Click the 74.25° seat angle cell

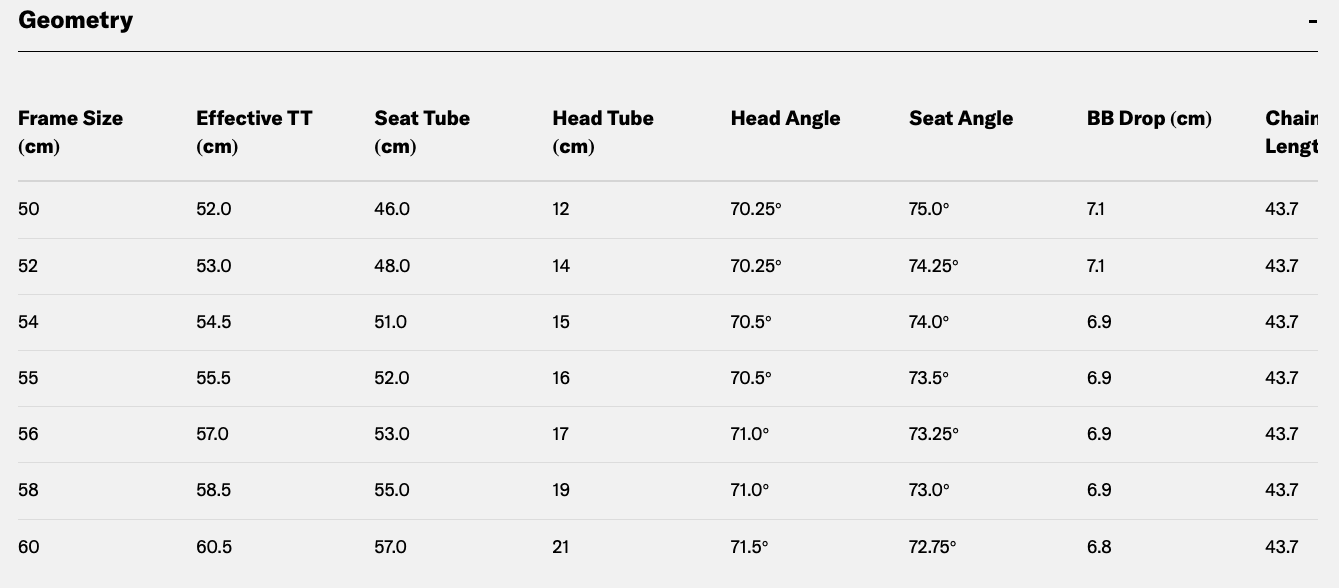tap(933, 266)
